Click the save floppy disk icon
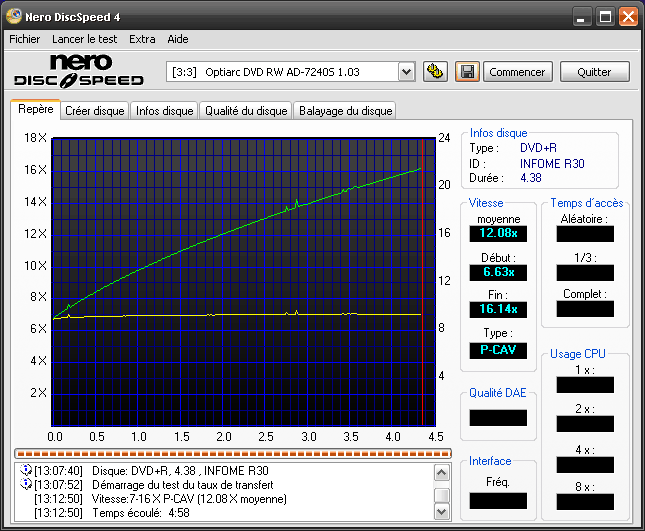Image resolution: width=645 pixels, height=531 pixels. [467, 72]
